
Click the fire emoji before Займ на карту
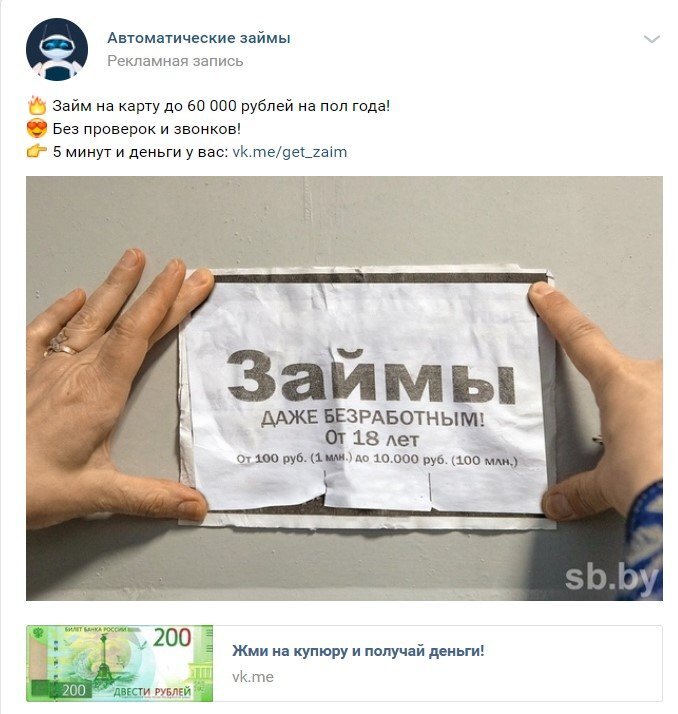click(x=37, y=106)
